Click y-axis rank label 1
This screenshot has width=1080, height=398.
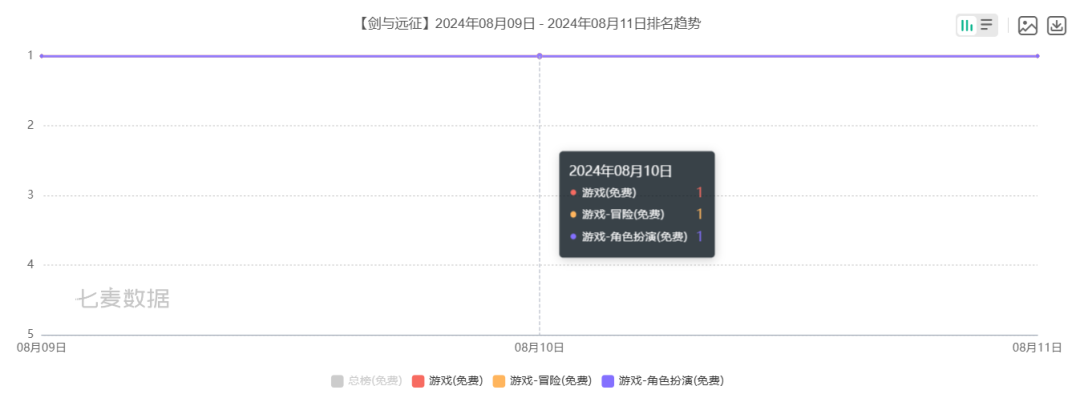coord(30,55)
